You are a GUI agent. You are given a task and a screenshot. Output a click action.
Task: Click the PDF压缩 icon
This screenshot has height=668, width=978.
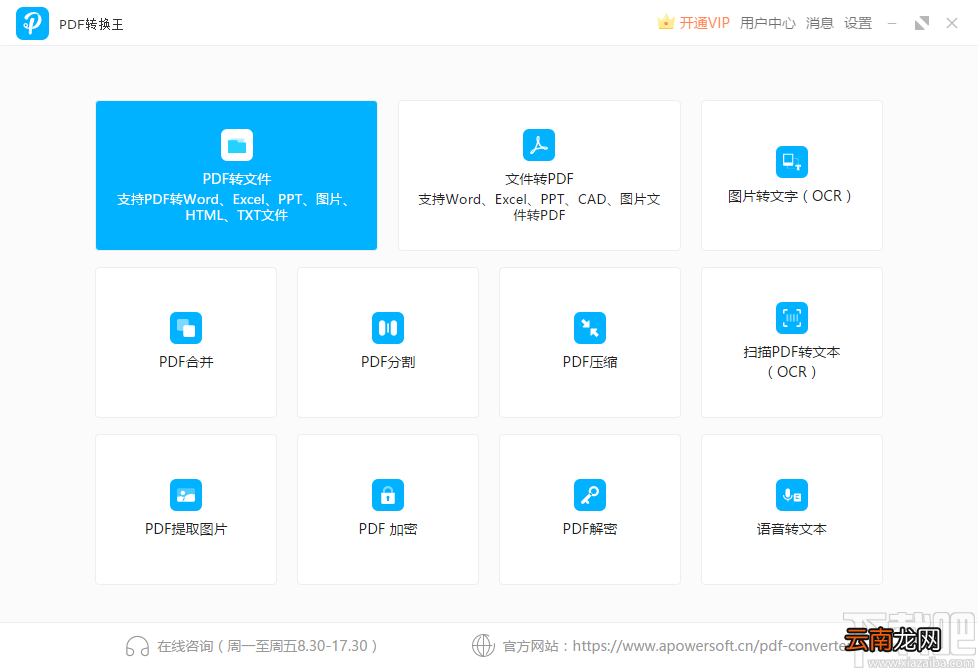point(589,327)
